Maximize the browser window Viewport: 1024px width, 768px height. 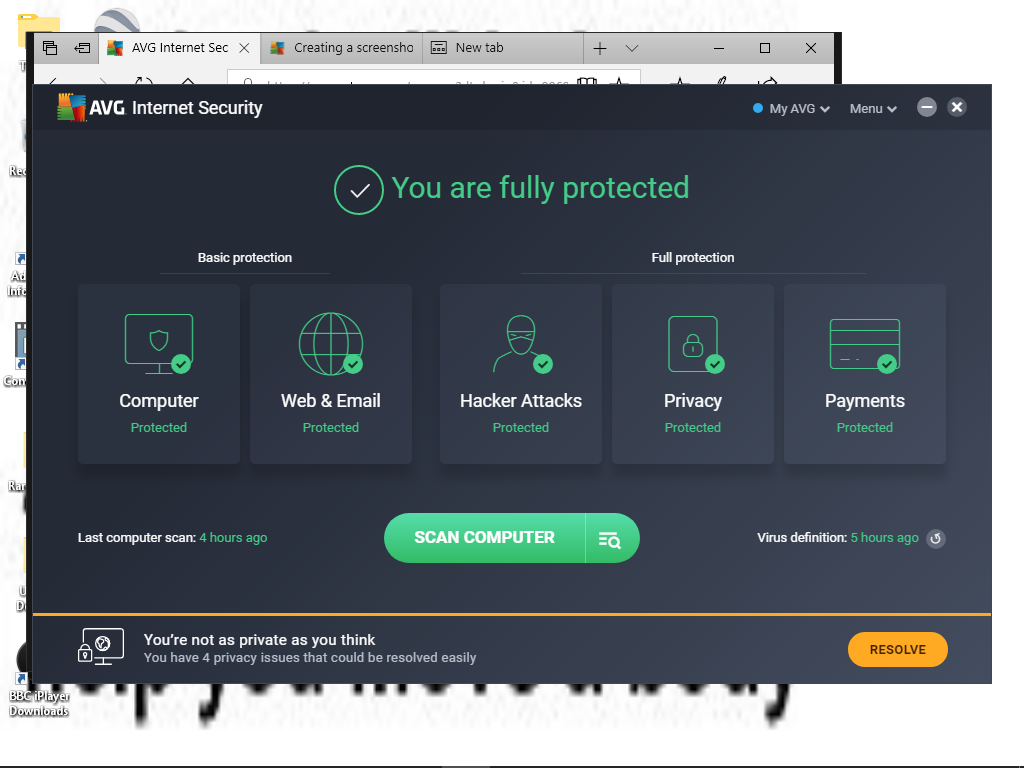point(765,48)
